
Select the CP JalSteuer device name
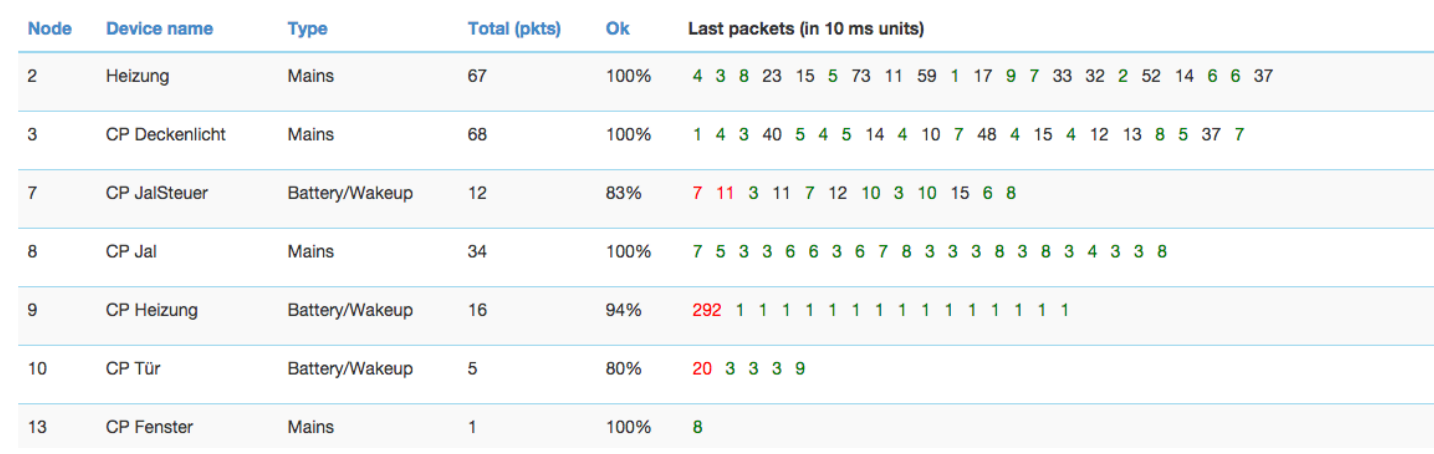pos(157,193)
